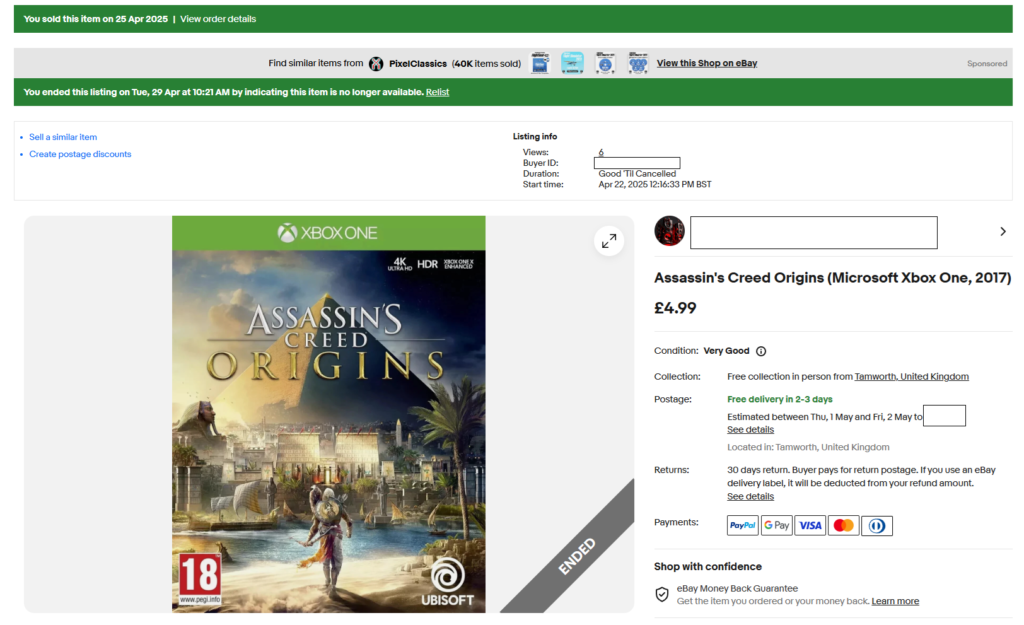The height and width of the screenshot is (625, 1024).
Task: Click the Sponsored label
Action: [x=987, y=63]
